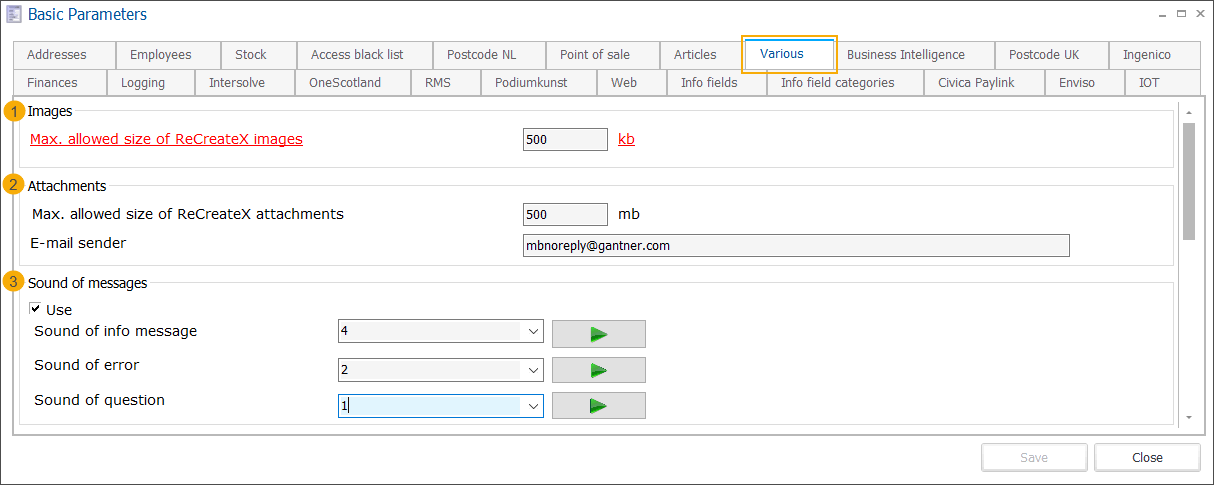Click the red kb unit link
Viewport: 1214px width, 485px height.
pyautogui.click(x=626, y=139)
